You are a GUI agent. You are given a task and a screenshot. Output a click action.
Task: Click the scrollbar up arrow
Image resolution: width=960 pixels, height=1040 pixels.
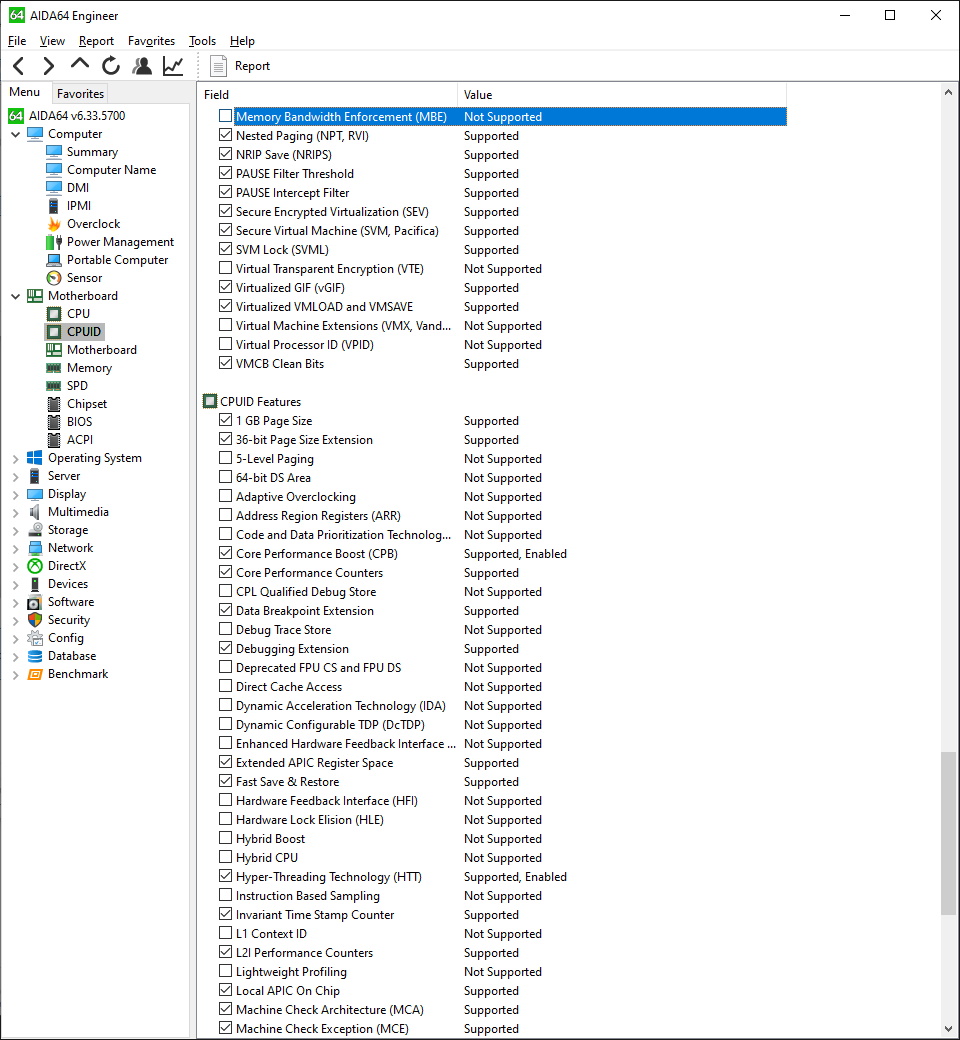click(x=948, y=93)
